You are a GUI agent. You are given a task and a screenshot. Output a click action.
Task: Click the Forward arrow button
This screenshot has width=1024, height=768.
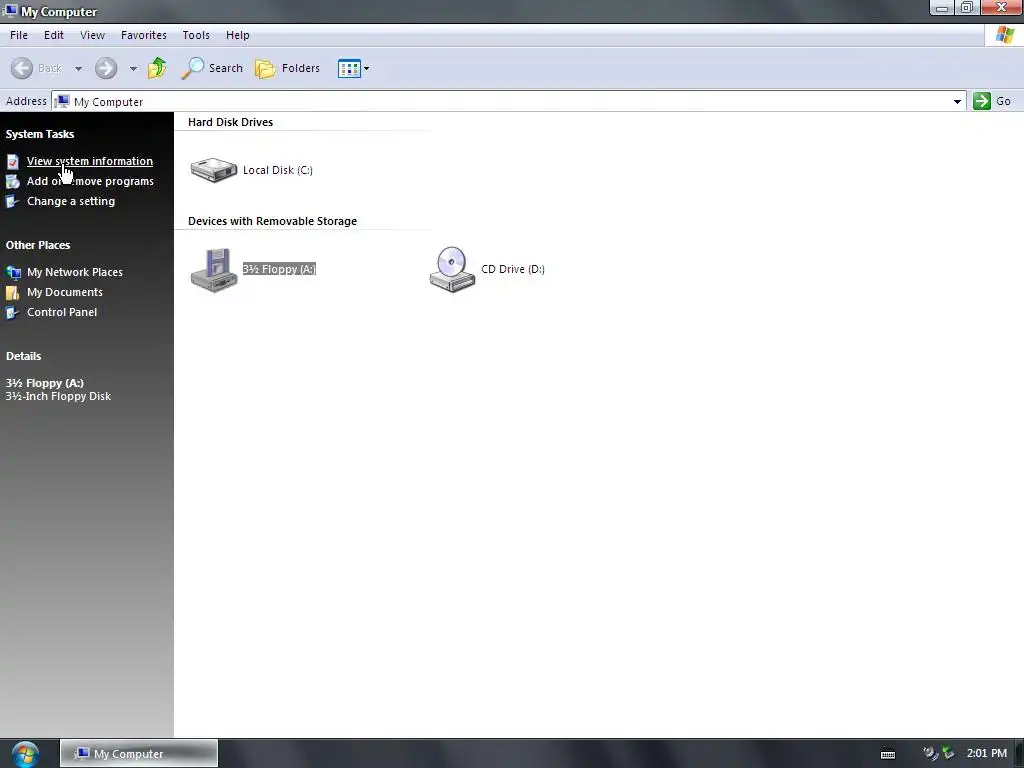click(106, 68)
